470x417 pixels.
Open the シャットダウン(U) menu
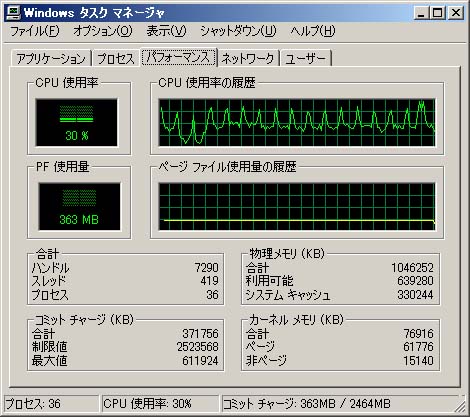click(x=238, y=31)
